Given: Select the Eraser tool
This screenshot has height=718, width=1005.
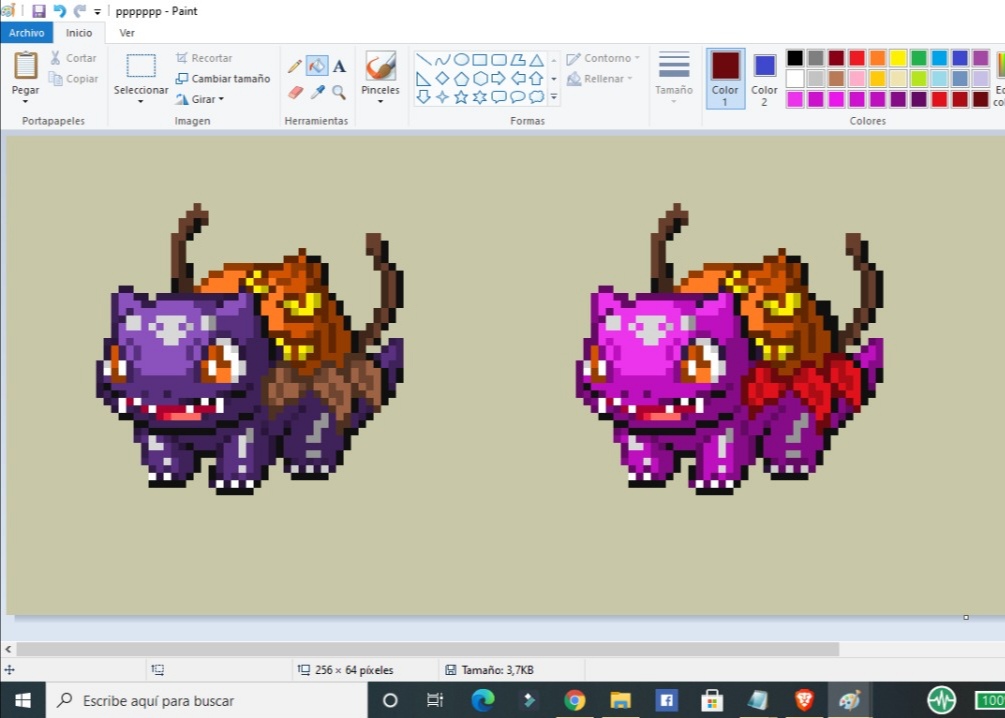Looking at the screenshot, I should 295,92.
